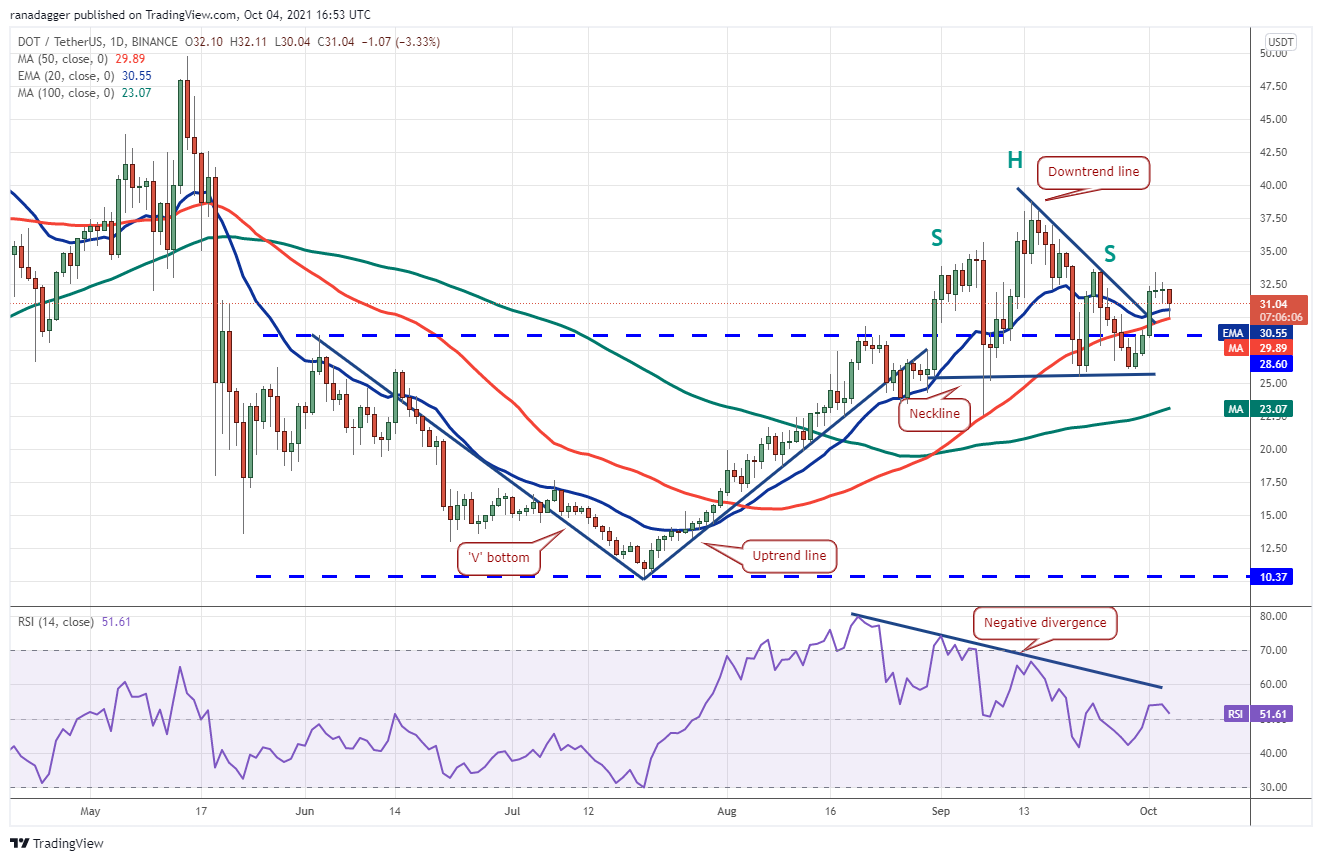Click the 70.00 RSI scale label
This screenshot has width=1322, height=861.
pyautogui.click(x=1272, y=651)
